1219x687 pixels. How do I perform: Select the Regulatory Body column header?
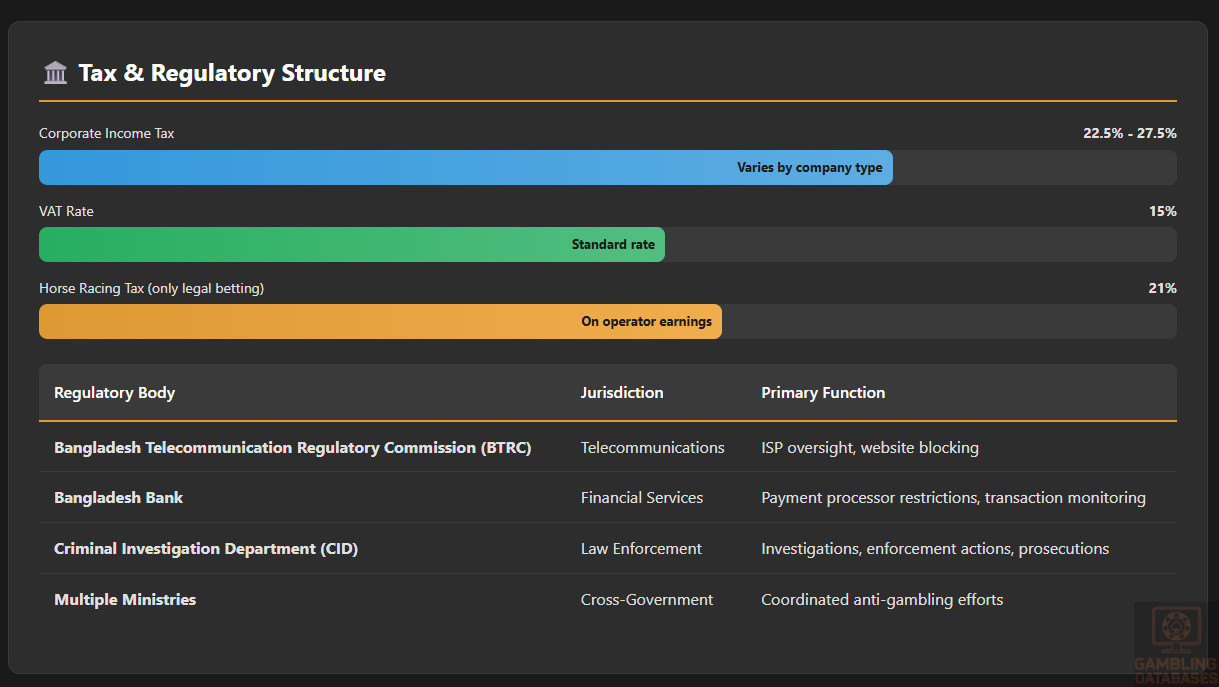click(x=114, y=393)
